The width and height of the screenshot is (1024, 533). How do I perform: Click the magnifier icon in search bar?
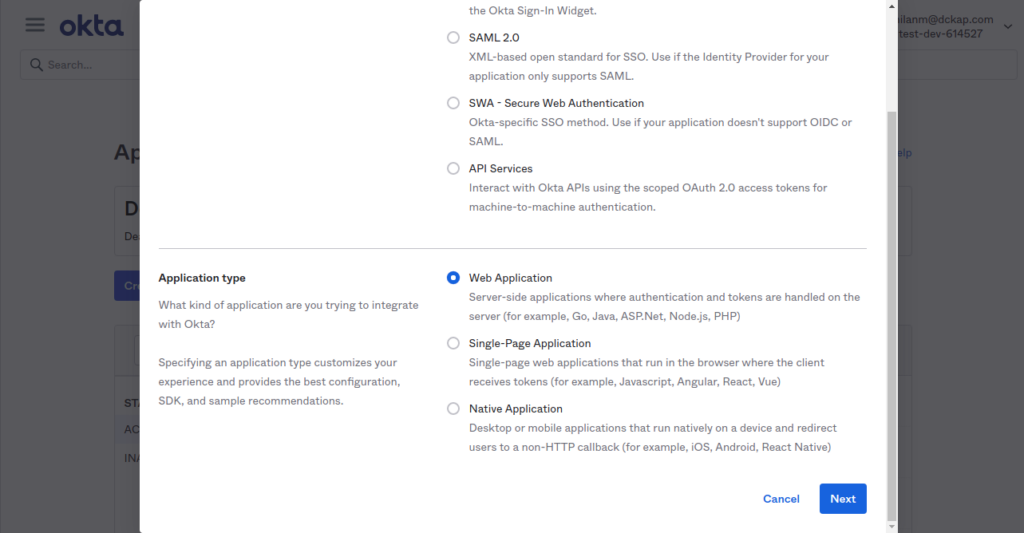(36, 65)
